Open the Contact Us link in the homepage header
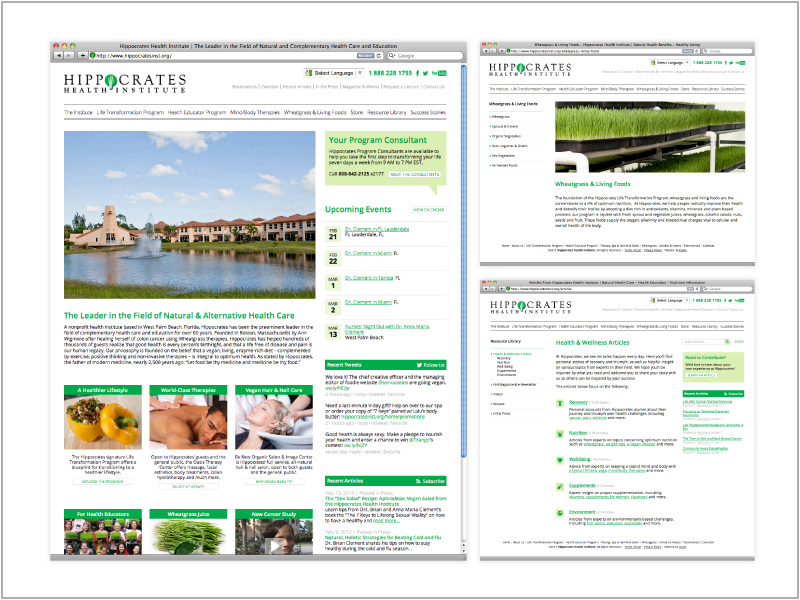The width and height of the screenshot is (800, 600). coord(434,87)
